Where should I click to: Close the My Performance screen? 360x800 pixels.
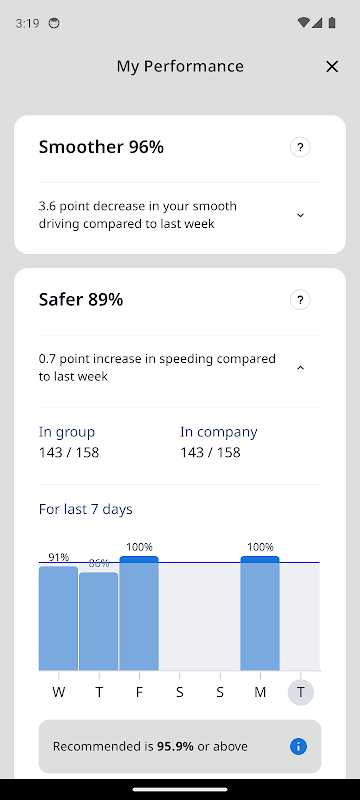(x=332, y=66)
